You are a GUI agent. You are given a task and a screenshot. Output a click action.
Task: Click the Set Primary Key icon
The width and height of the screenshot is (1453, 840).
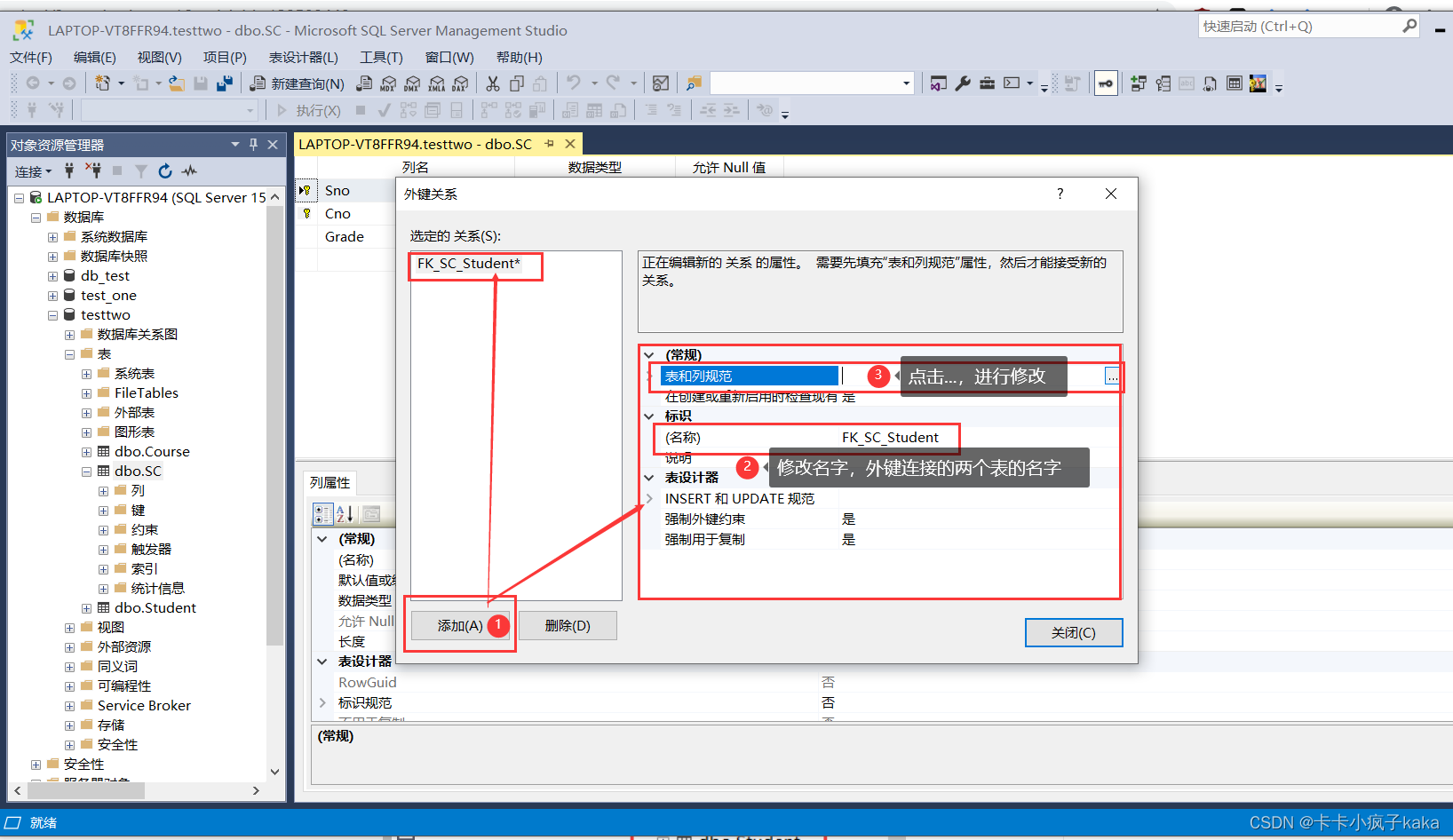pyautogui.click(x=1106, y=83)
